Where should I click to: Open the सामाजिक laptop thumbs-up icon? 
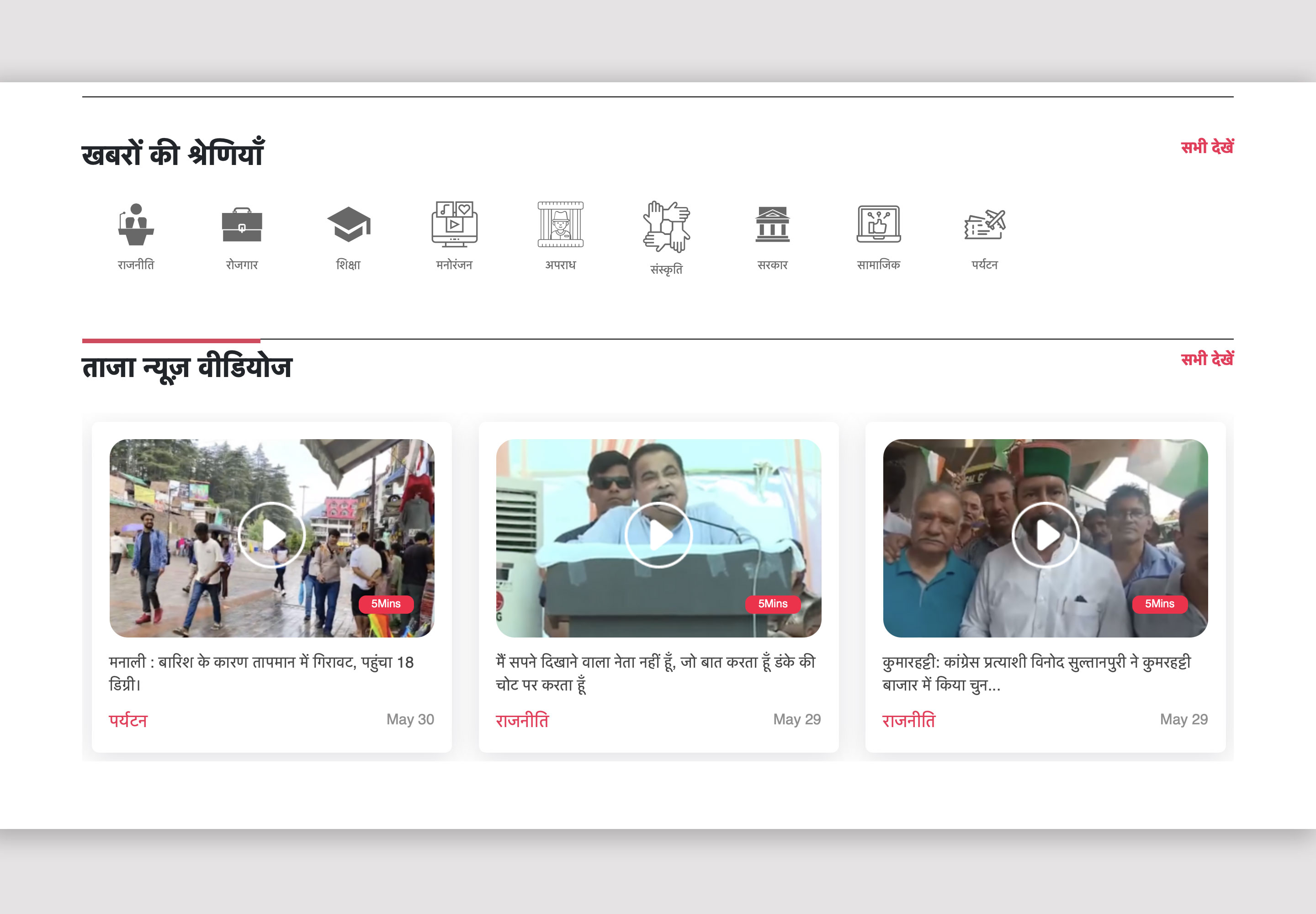(x=879, y=224)
